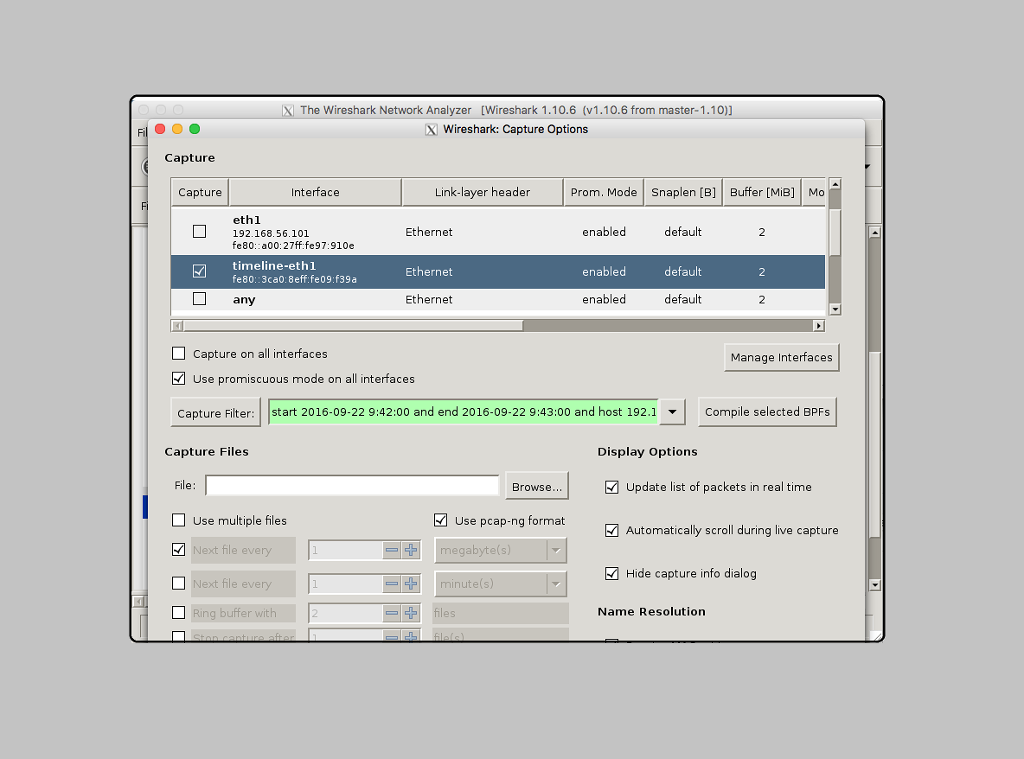Click the interface list scroll-down arrow
Viewport: 1024px width, 759px height.
(835, 309)
